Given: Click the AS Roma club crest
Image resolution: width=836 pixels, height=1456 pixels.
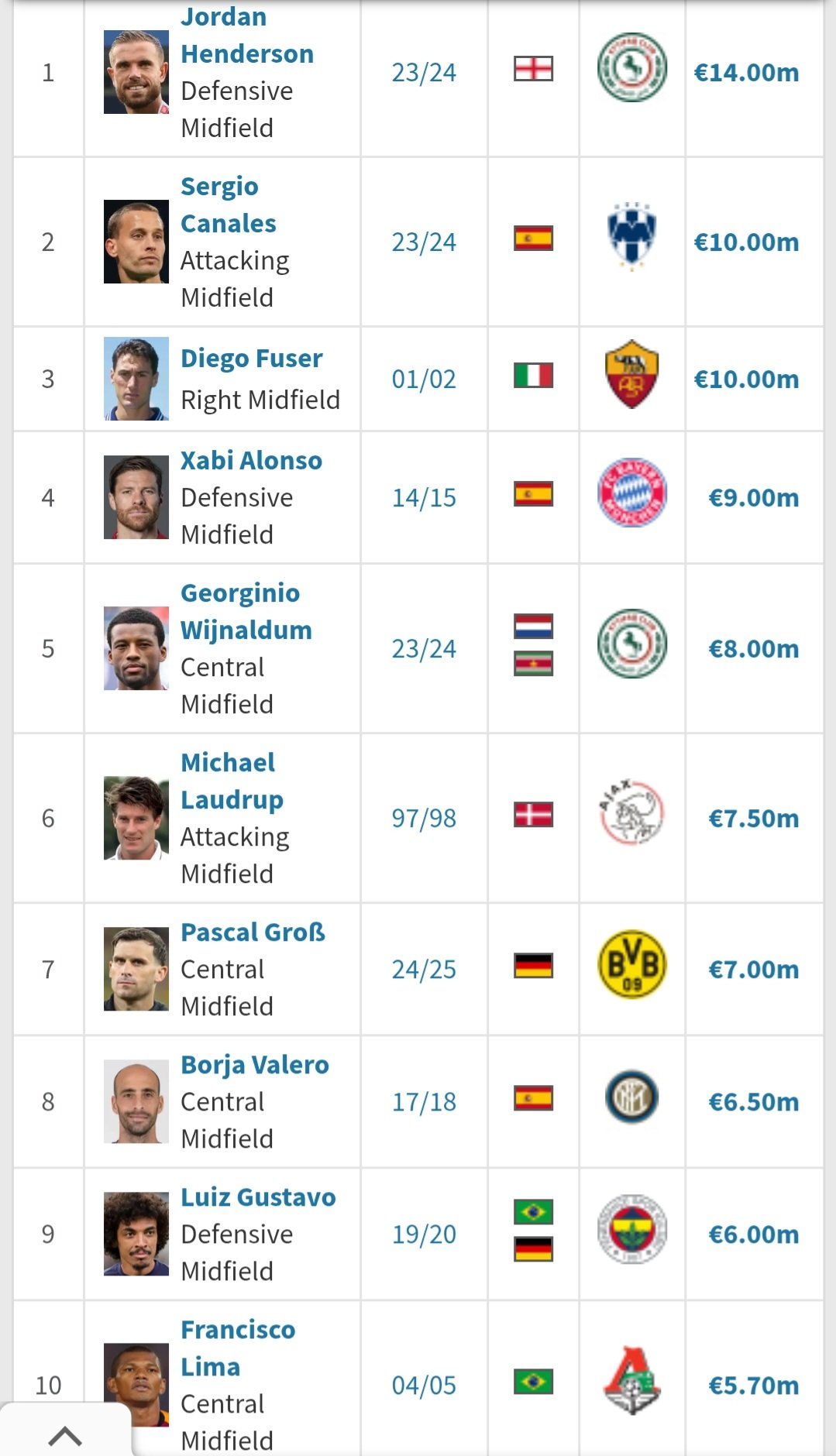Looking at the screenshot, I should [632, 374].
